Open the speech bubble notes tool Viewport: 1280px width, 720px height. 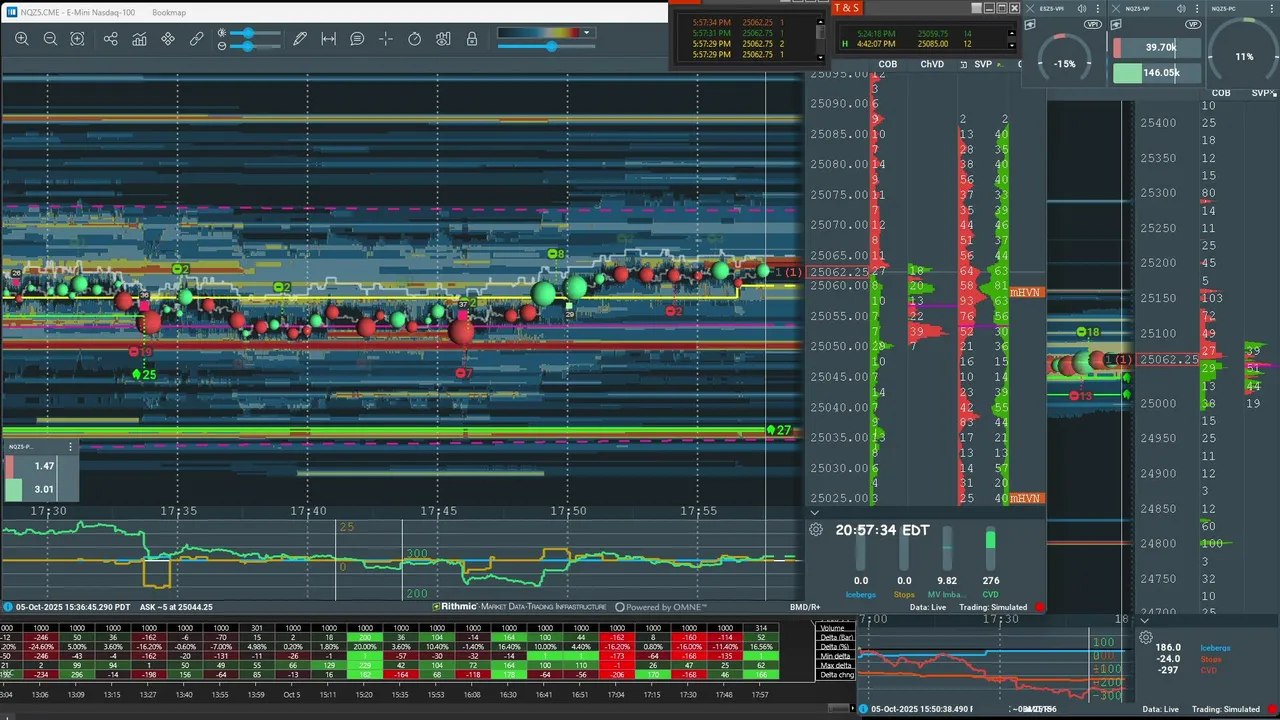coord(357,39)
